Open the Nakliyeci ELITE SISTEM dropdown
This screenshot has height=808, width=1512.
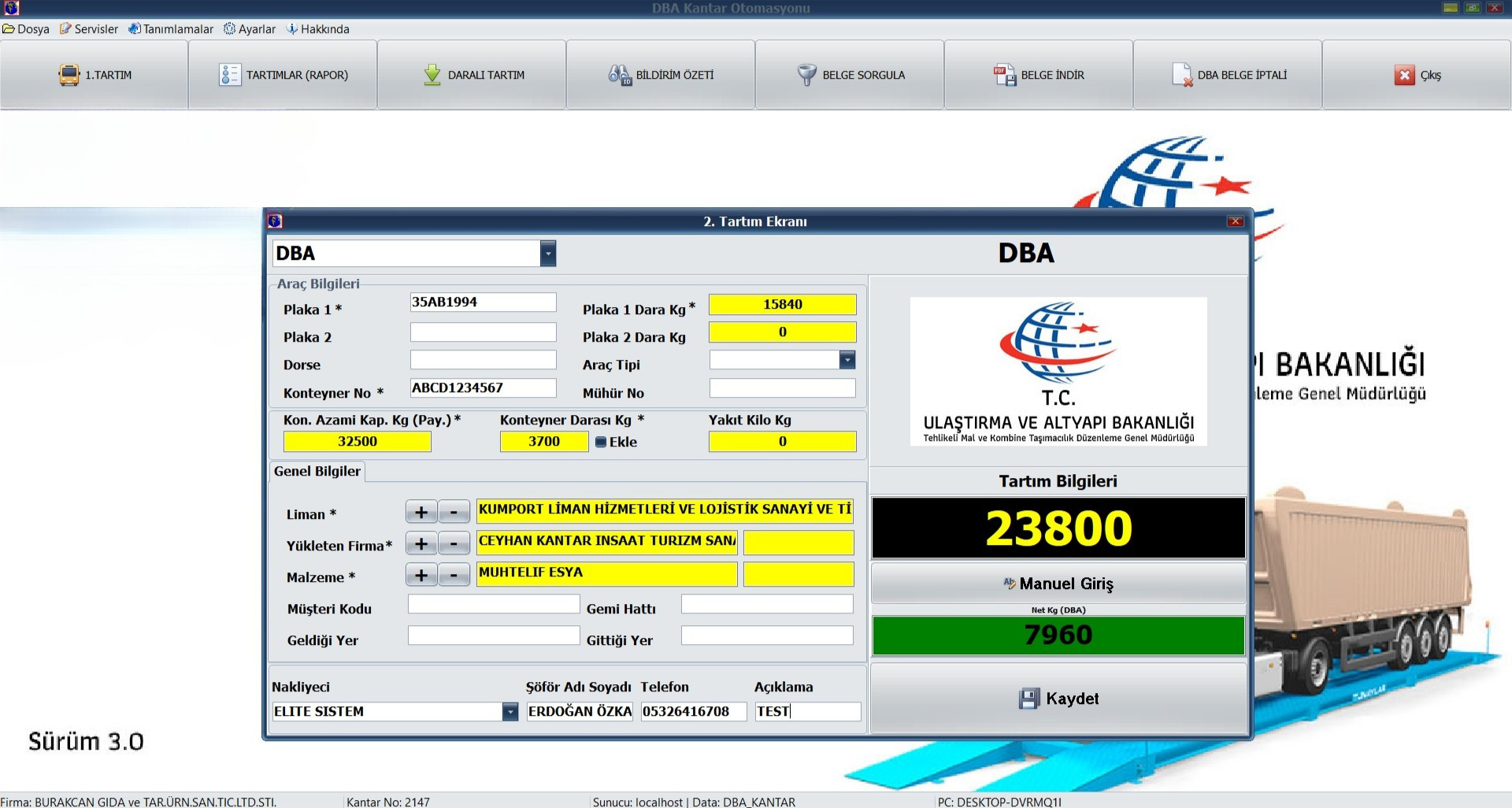(510, 712)
